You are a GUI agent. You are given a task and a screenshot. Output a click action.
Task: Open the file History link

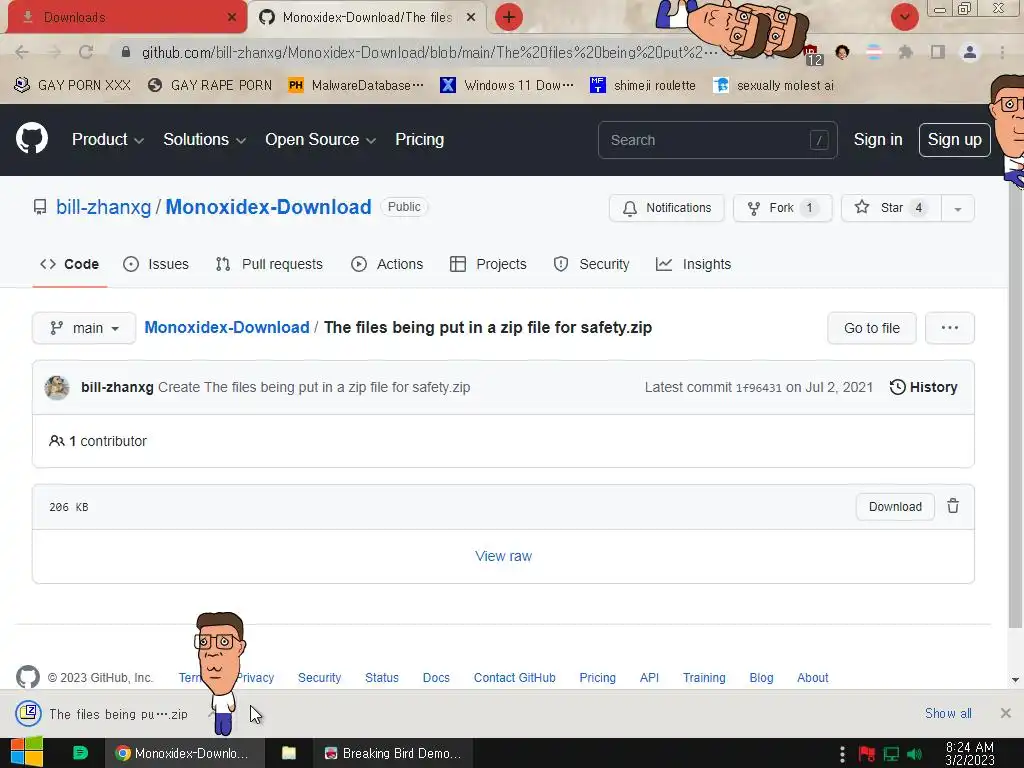923,387
